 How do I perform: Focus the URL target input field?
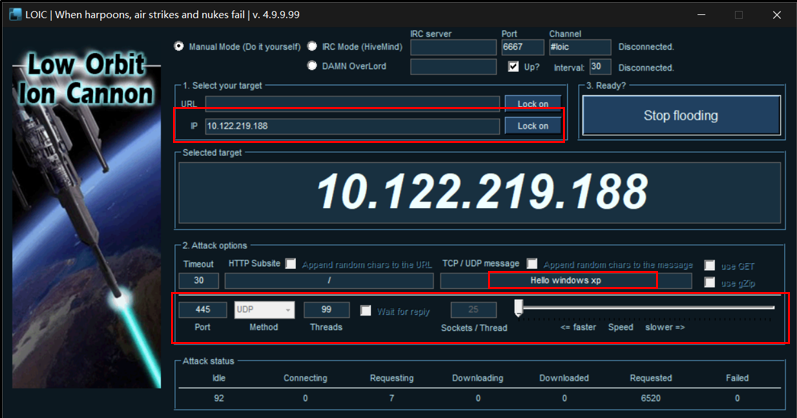pyautogui.click(x=352, y=104)
